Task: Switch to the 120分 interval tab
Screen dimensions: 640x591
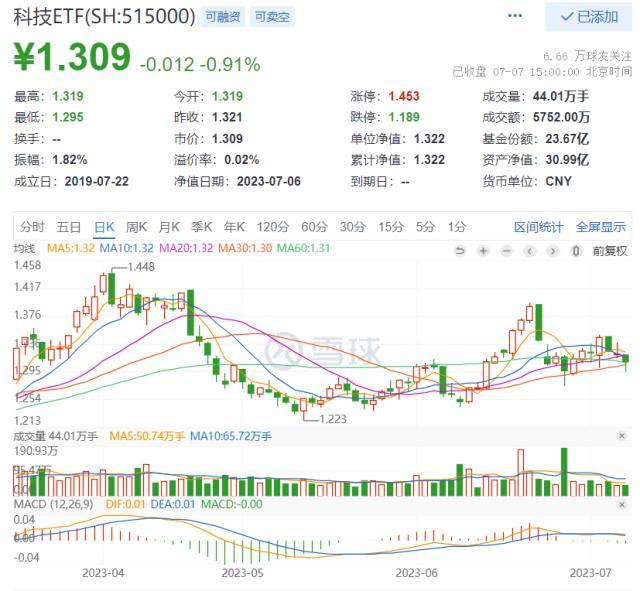Action: 273,227
